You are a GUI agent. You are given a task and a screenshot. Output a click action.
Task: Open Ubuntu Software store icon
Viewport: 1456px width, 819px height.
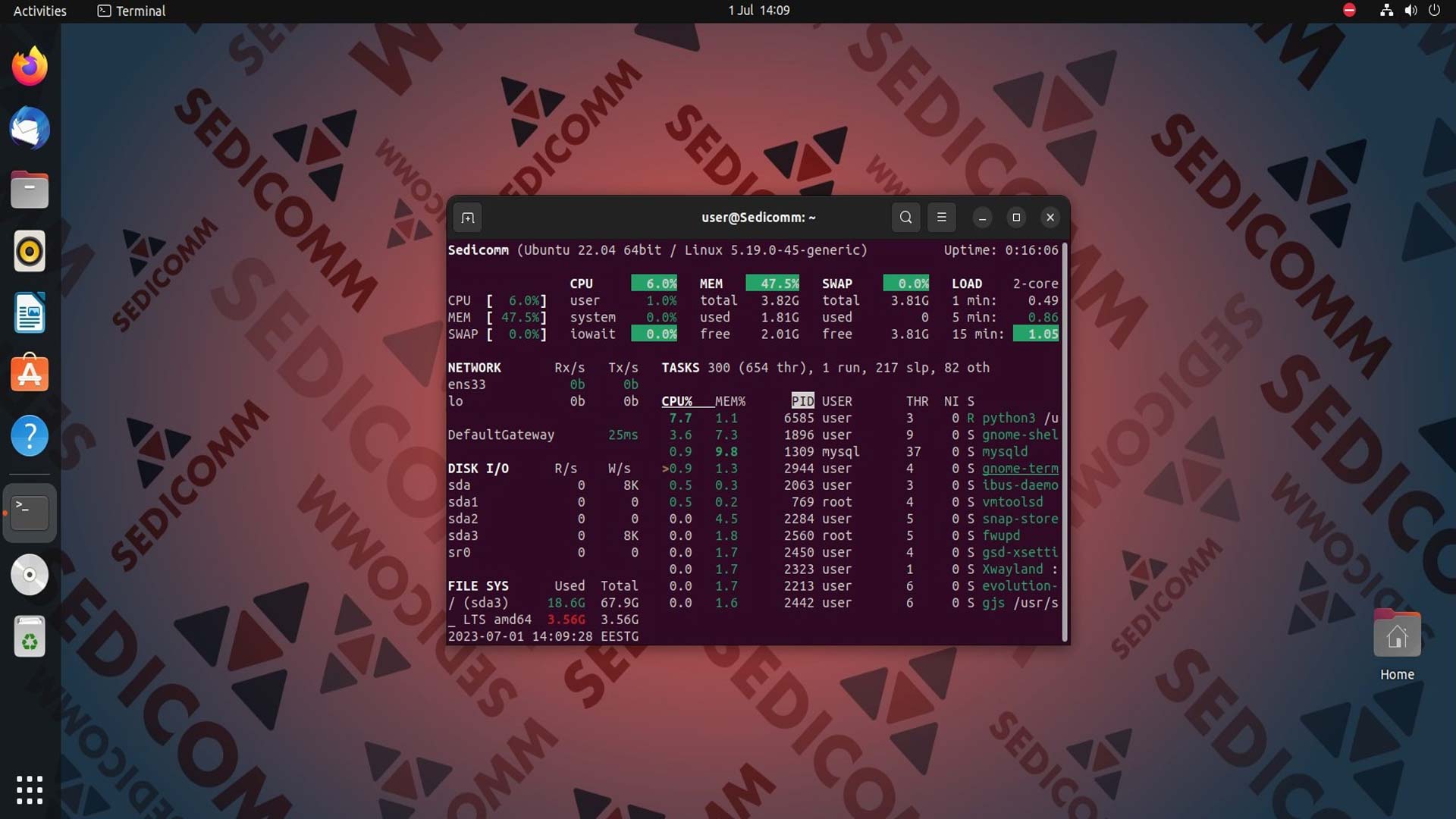[30, 374]
